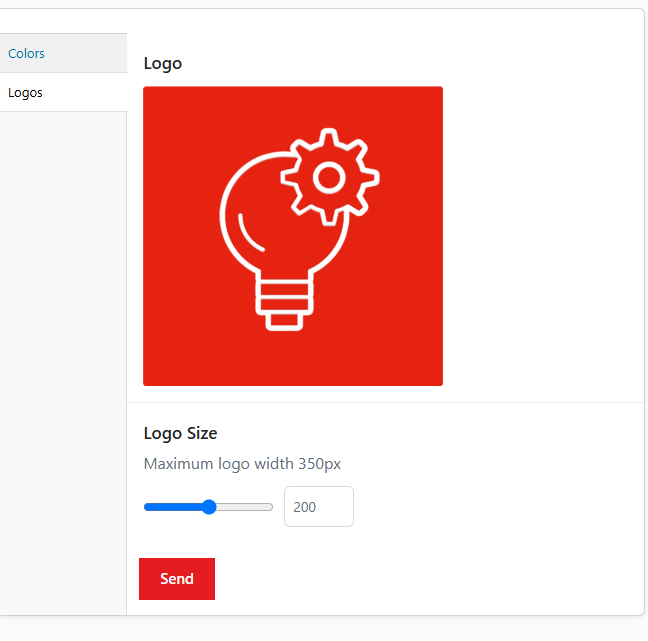Click the lowest gear tooth overlapping the bulb
This screenshot has width=648, height=641.
(x=329, y=215)
